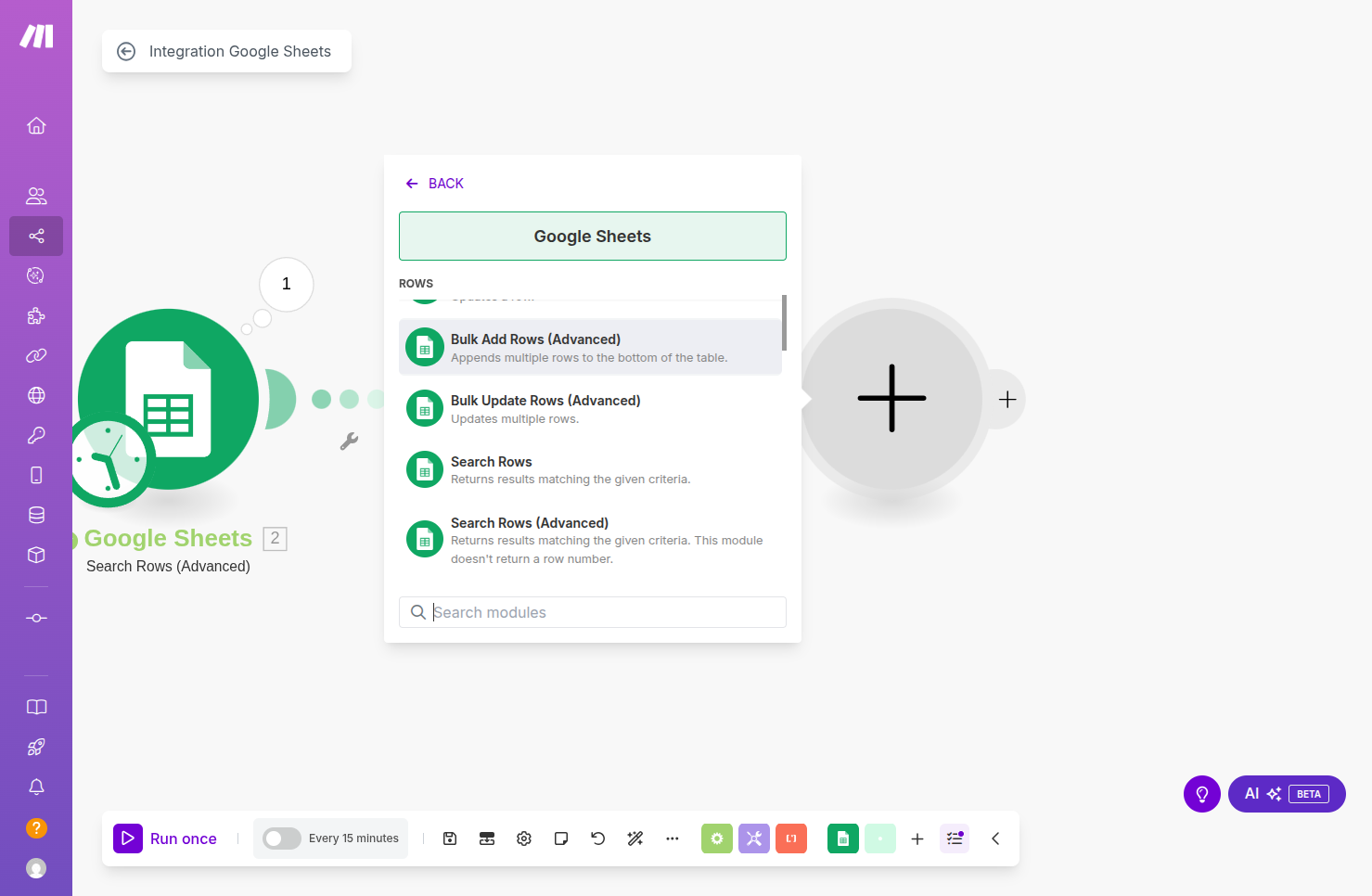The image size is (1372, 896).
Task: Select Search Rows (Advanced) in module list
Action: click(590, 541)
